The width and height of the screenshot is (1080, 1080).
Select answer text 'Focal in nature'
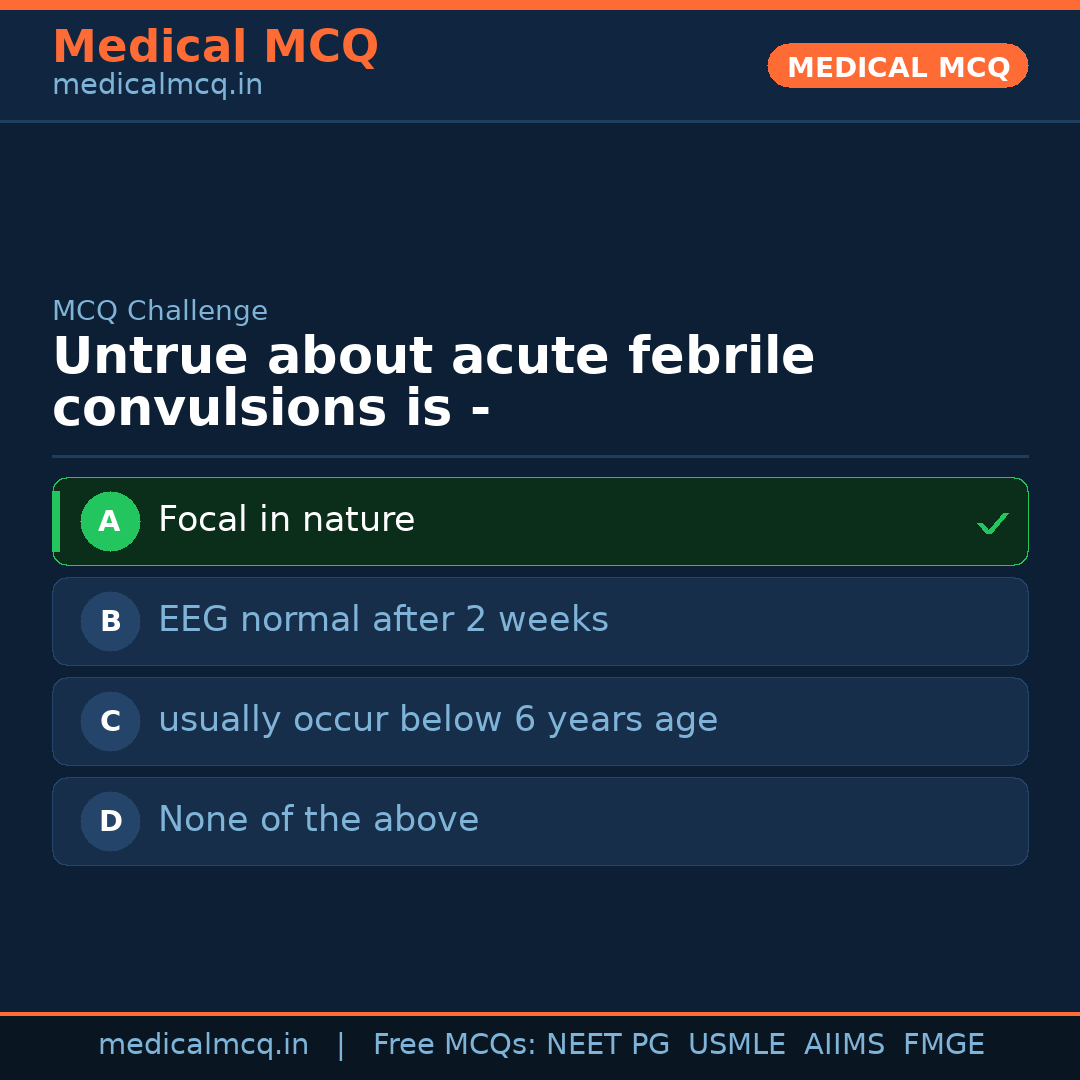286,520
